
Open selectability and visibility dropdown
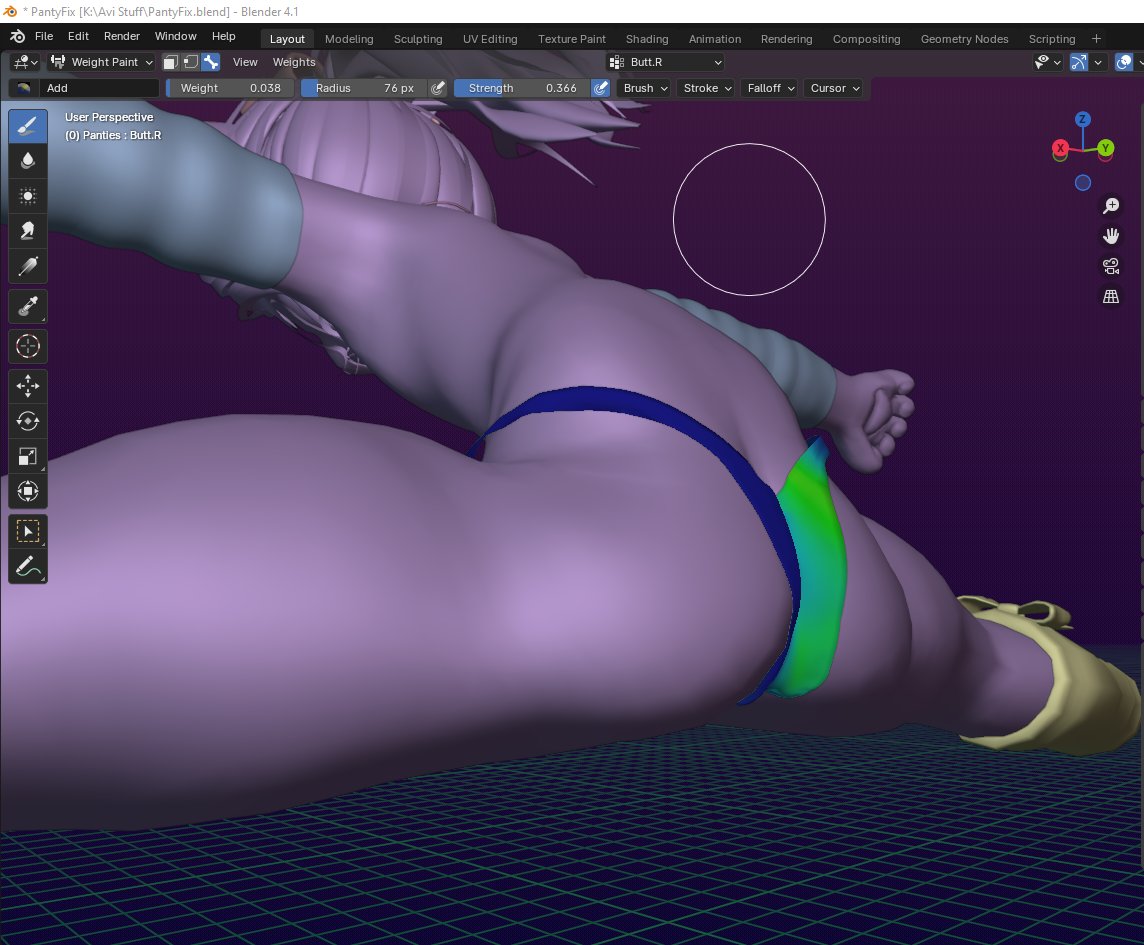pyautogui.click(x=1048, y=62)
